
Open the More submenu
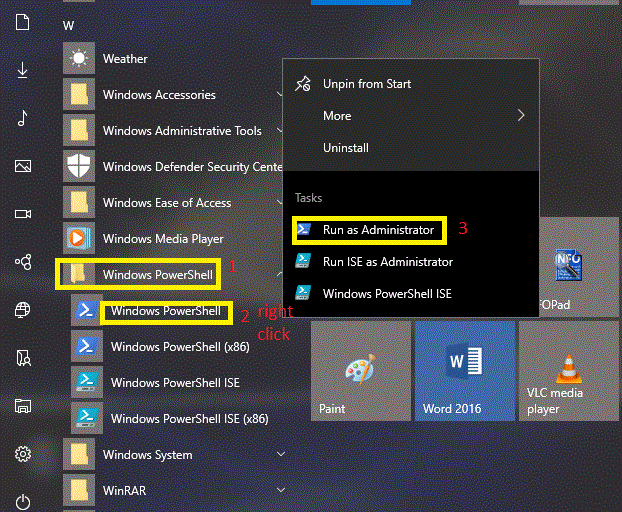[x=411, y=116]
